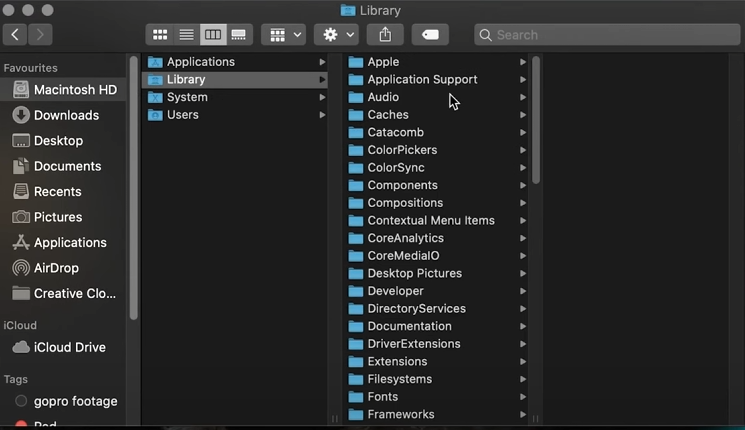Switch to gallery view

(239, 35)
